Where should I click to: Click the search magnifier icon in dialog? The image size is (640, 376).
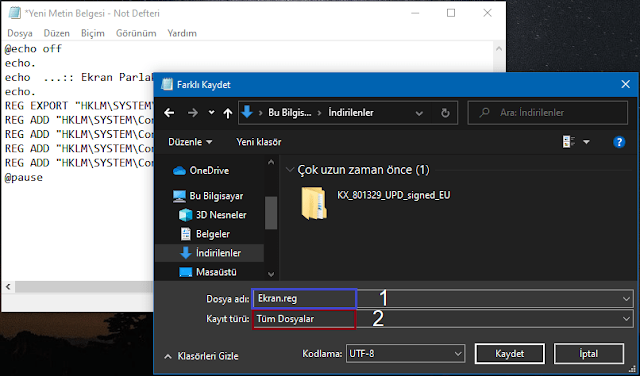coord(484,113)
